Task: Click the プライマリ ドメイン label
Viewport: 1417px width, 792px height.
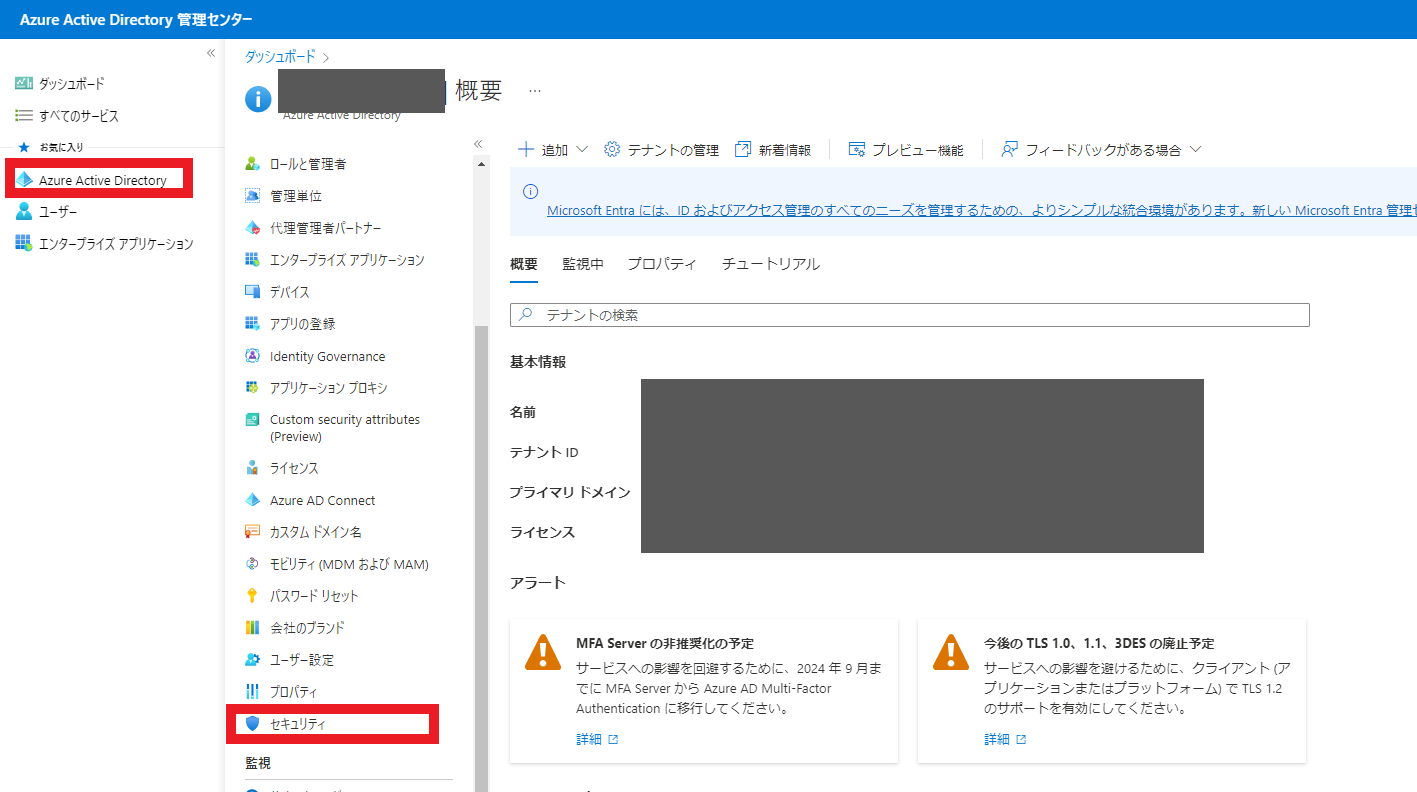Action: coord(570,492)
